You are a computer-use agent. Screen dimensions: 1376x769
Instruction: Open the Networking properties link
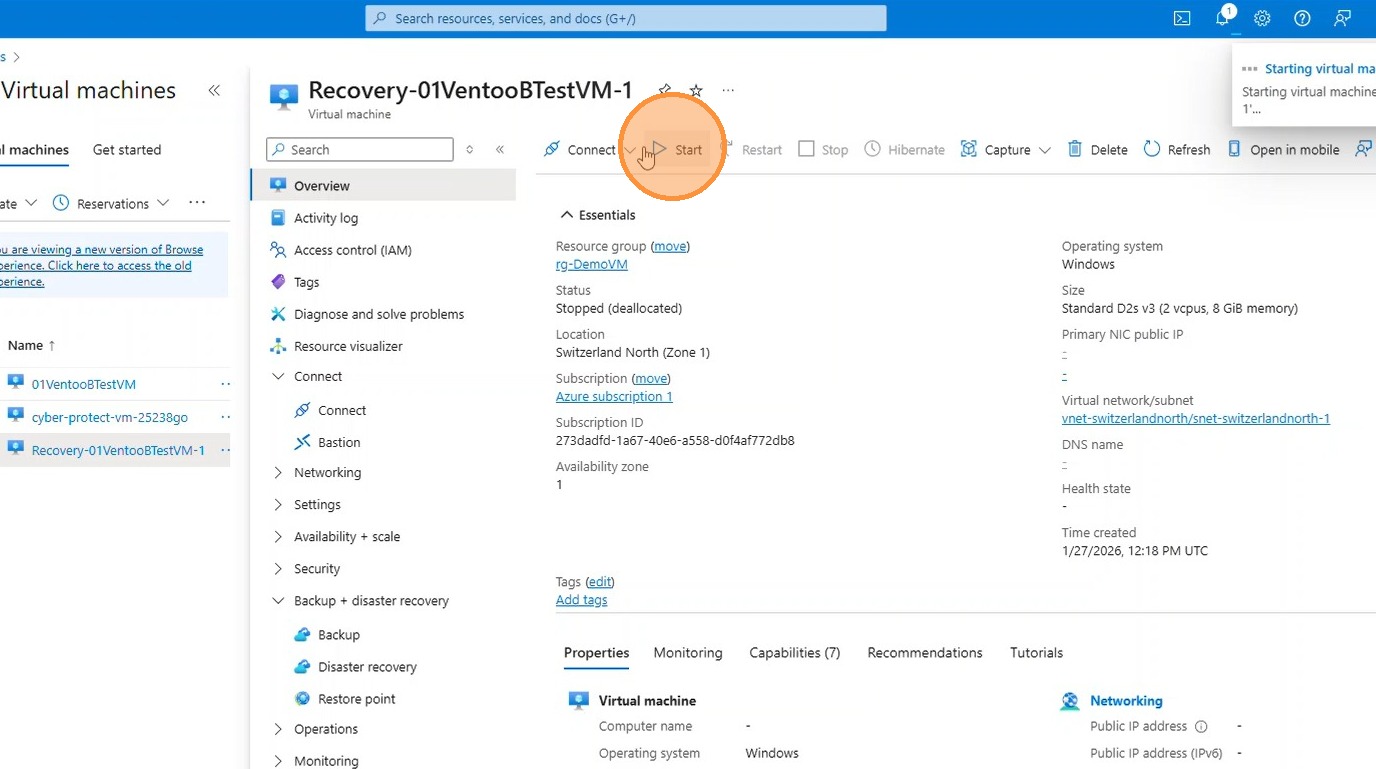(x=1126, y=701)
